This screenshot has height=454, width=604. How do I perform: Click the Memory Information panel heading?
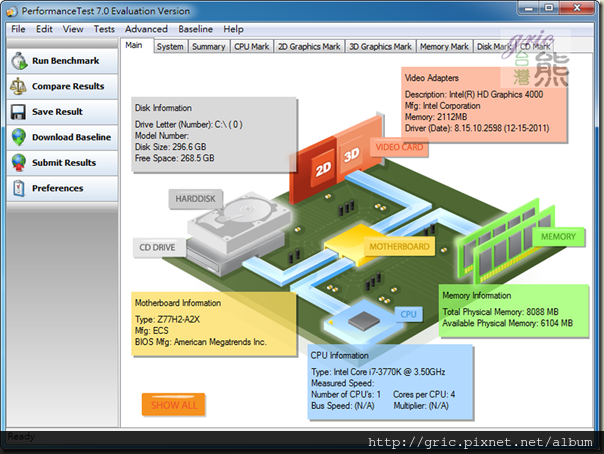pyautogui.click(x=476, y=295)
